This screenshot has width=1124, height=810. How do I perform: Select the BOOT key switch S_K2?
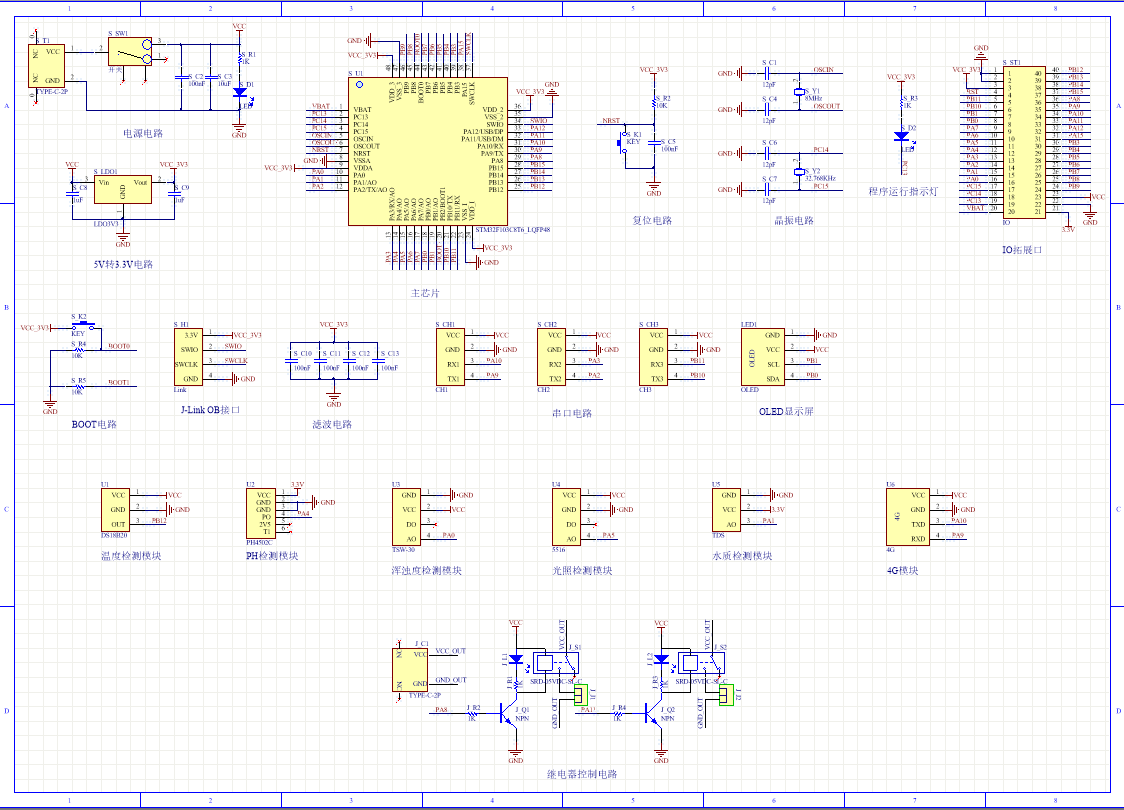[x=85, y=325]
